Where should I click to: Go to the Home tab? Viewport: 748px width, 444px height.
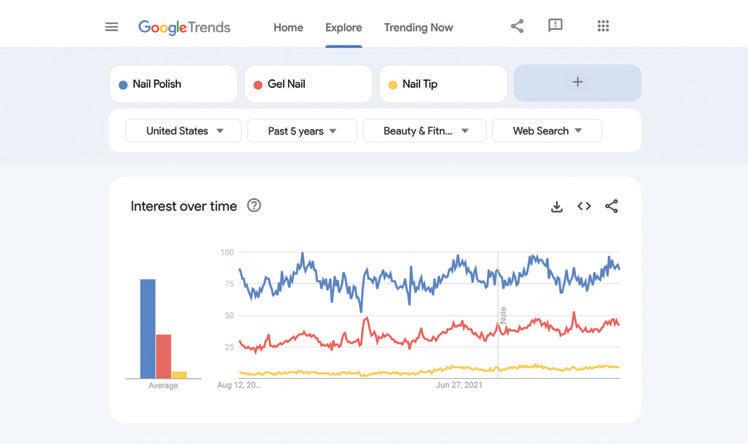(288, 27)
